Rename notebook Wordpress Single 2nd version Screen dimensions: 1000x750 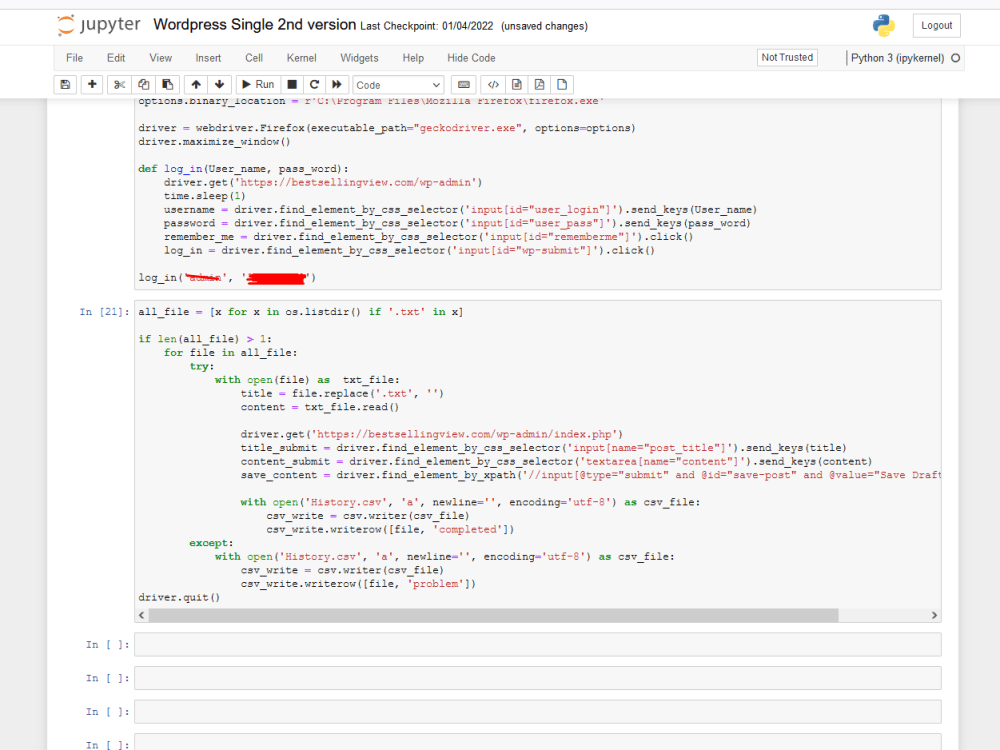point(254,25)
